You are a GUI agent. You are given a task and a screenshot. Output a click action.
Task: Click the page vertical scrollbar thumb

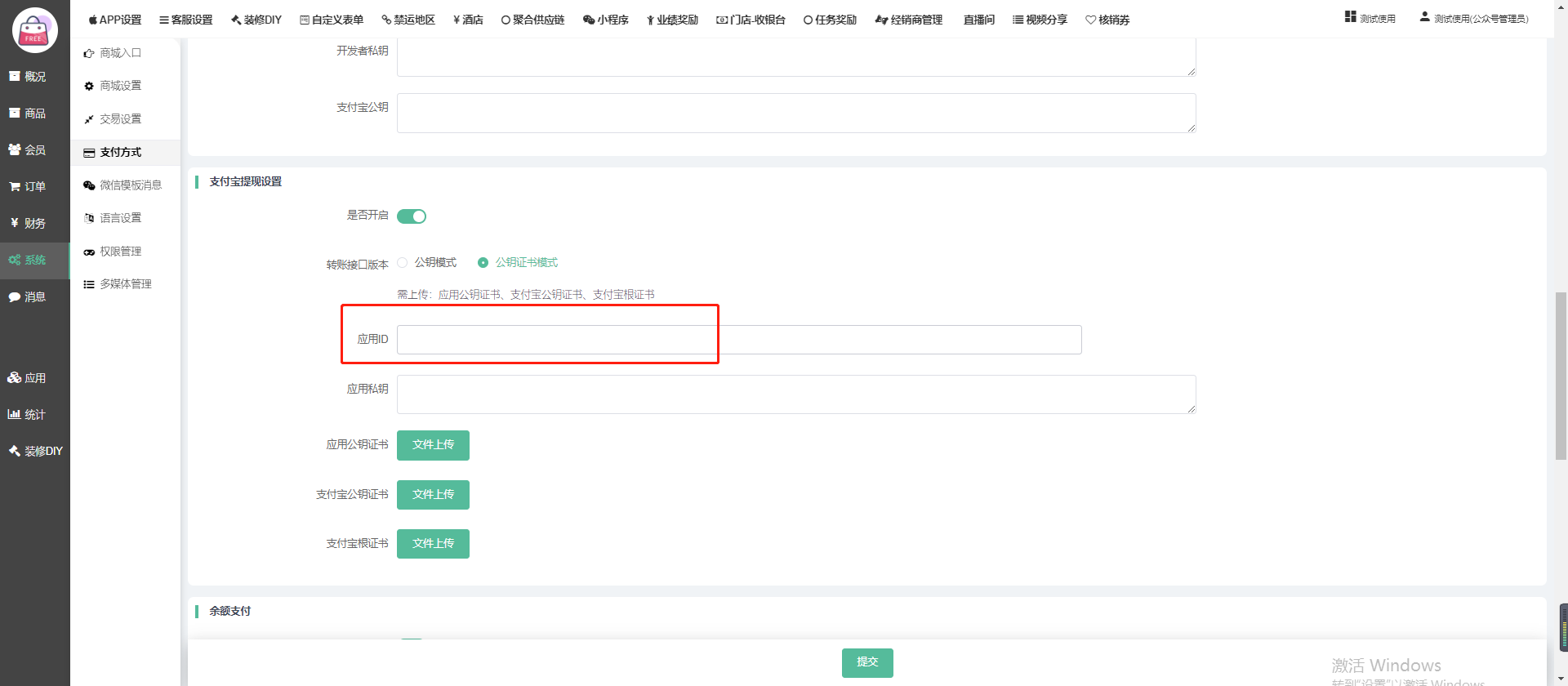pos(1561,376)
